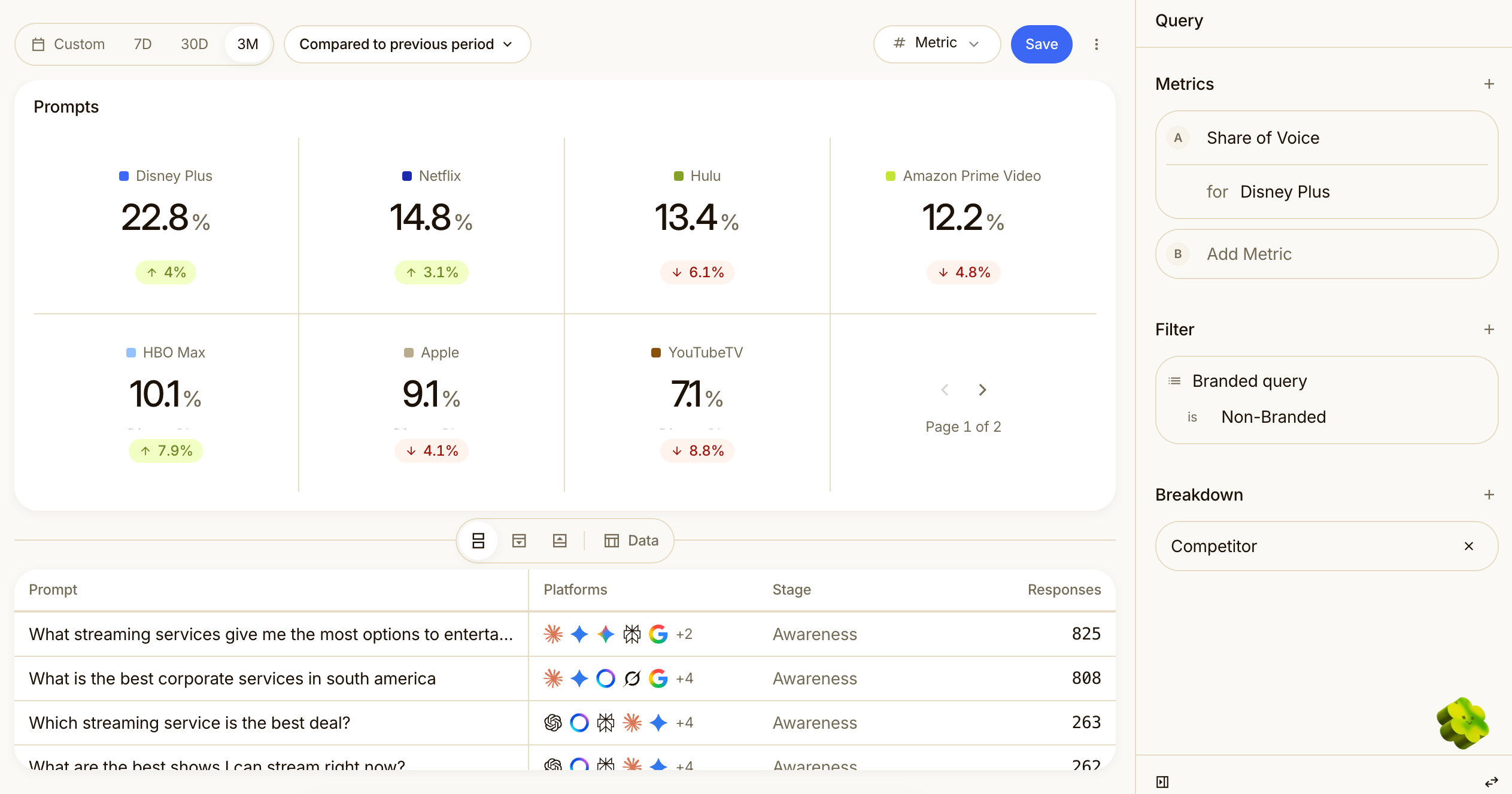This screenshot has width=1512, height=794.
Task: Open prompt about best corporate services
Action: (x=232, y=678)
